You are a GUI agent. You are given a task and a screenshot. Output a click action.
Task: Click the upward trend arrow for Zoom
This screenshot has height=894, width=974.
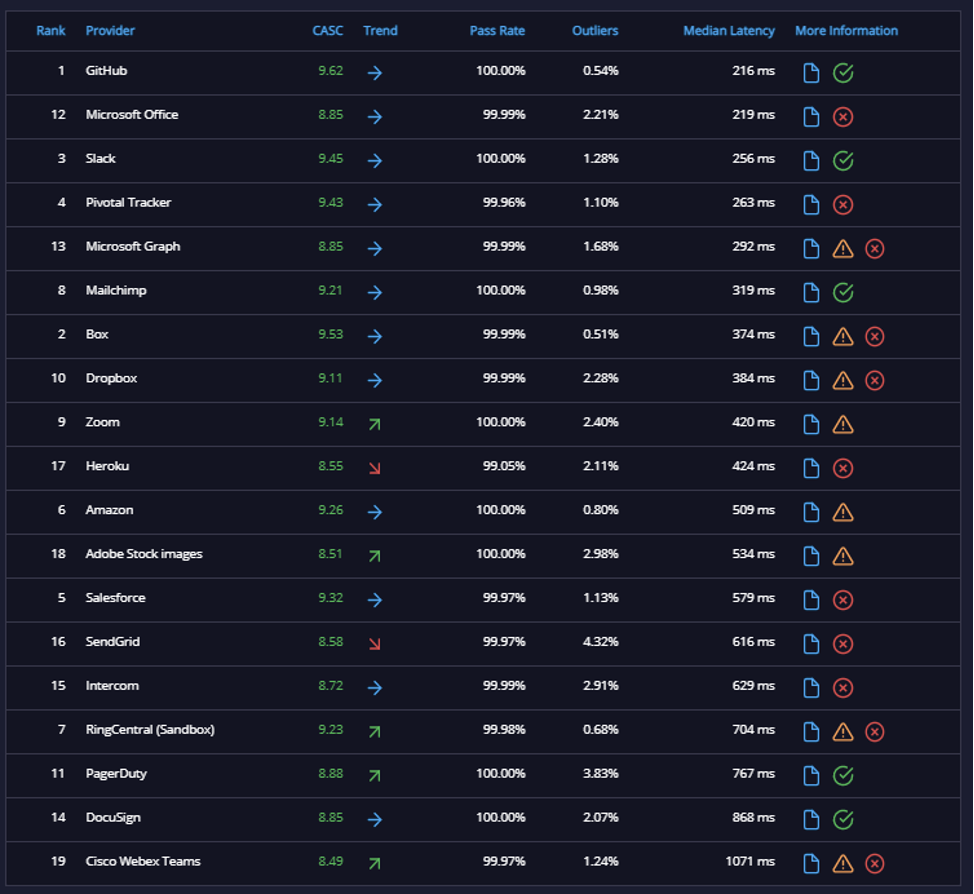[375, 424]
